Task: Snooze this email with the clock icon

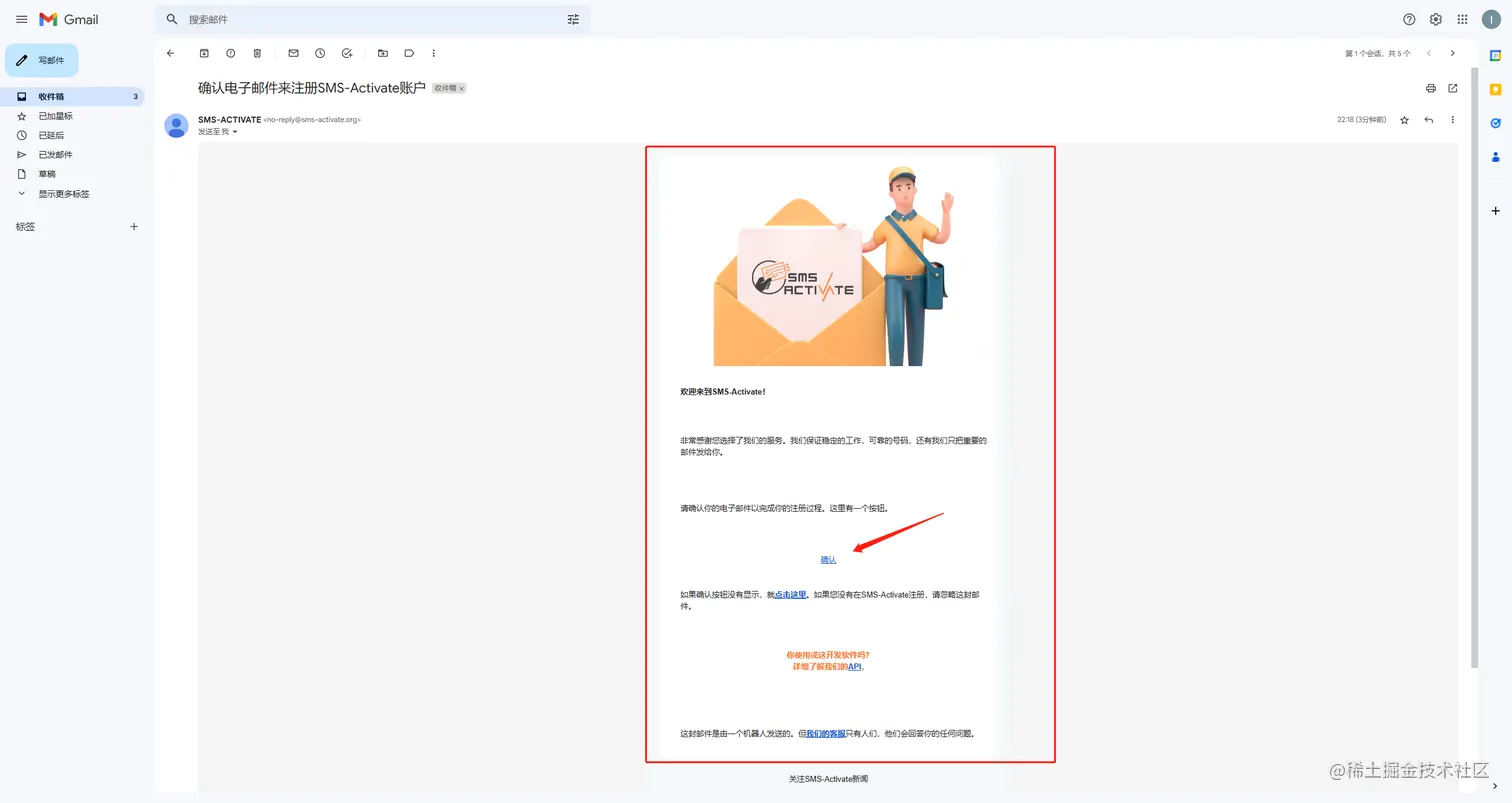Action: click(320, 53)
